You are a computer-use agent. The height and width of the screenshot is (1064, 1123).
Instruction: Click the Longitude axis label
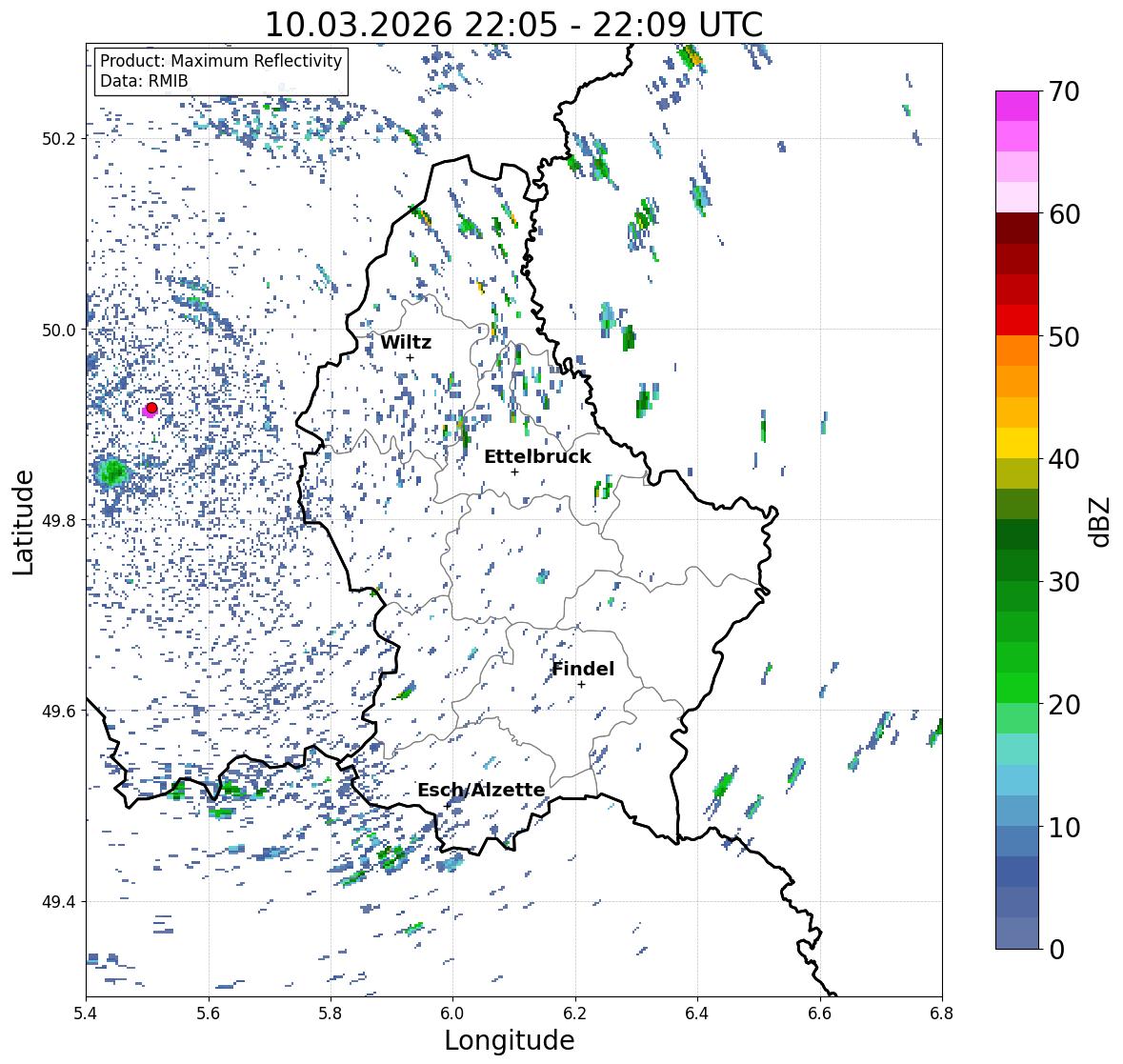(x=510, y=1040)
